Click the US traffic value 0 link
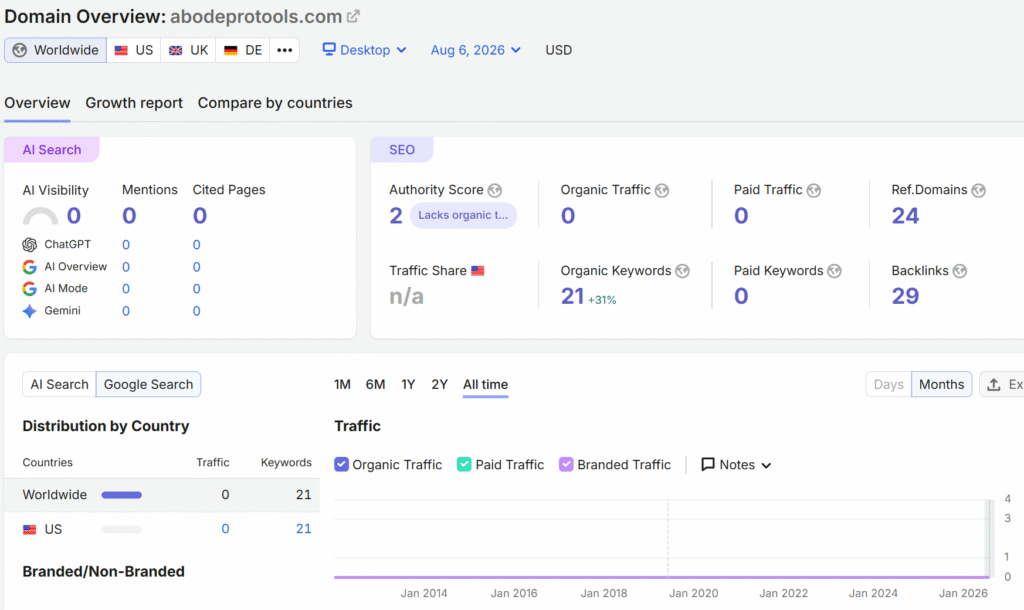This screenshot has width=1024, height=610. [225, 529]
